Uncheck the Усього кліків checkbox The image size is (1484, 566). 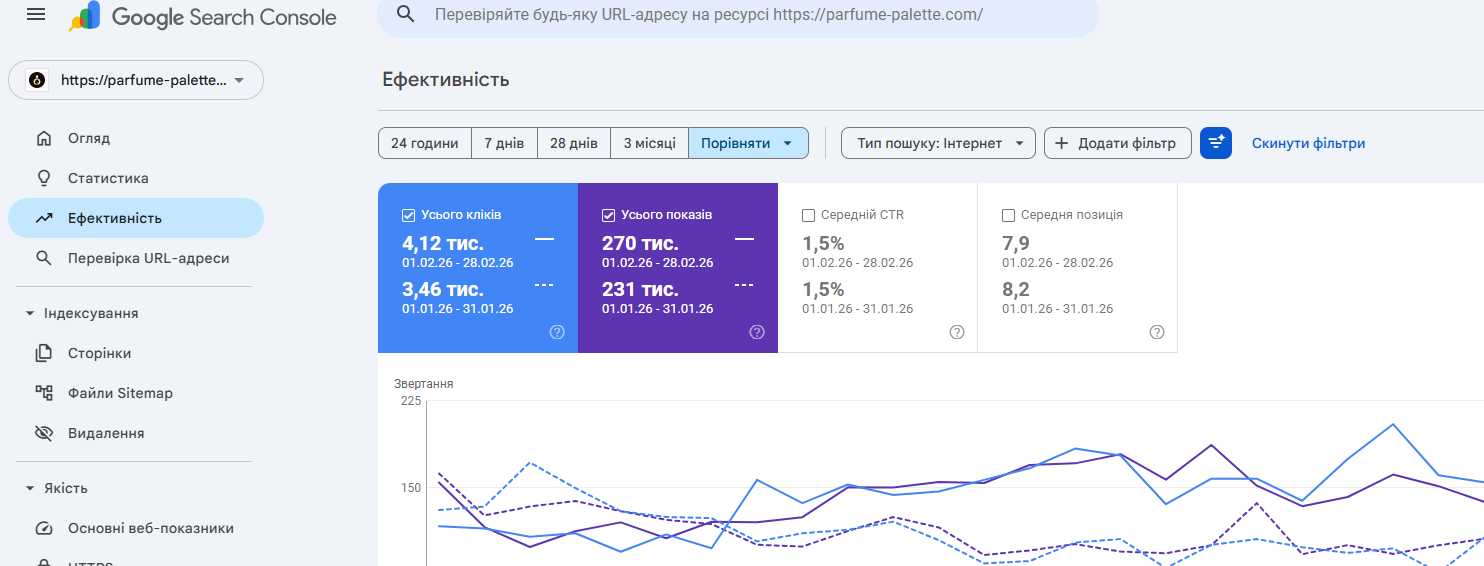[408, 215]
